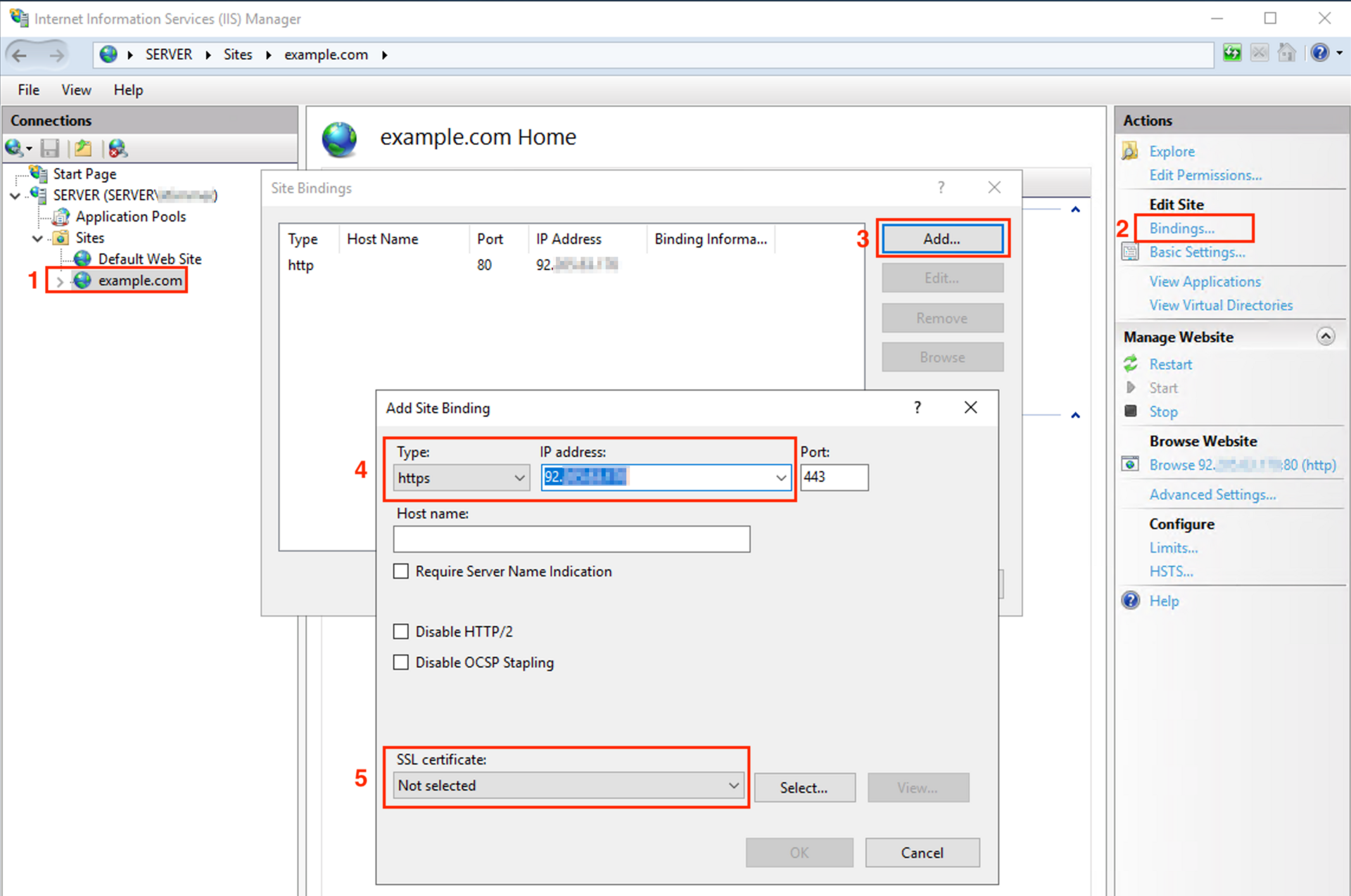The image size is (1351, 896).
Task: Open the connection icon dropdown arrow
Action: click(29, 148)
